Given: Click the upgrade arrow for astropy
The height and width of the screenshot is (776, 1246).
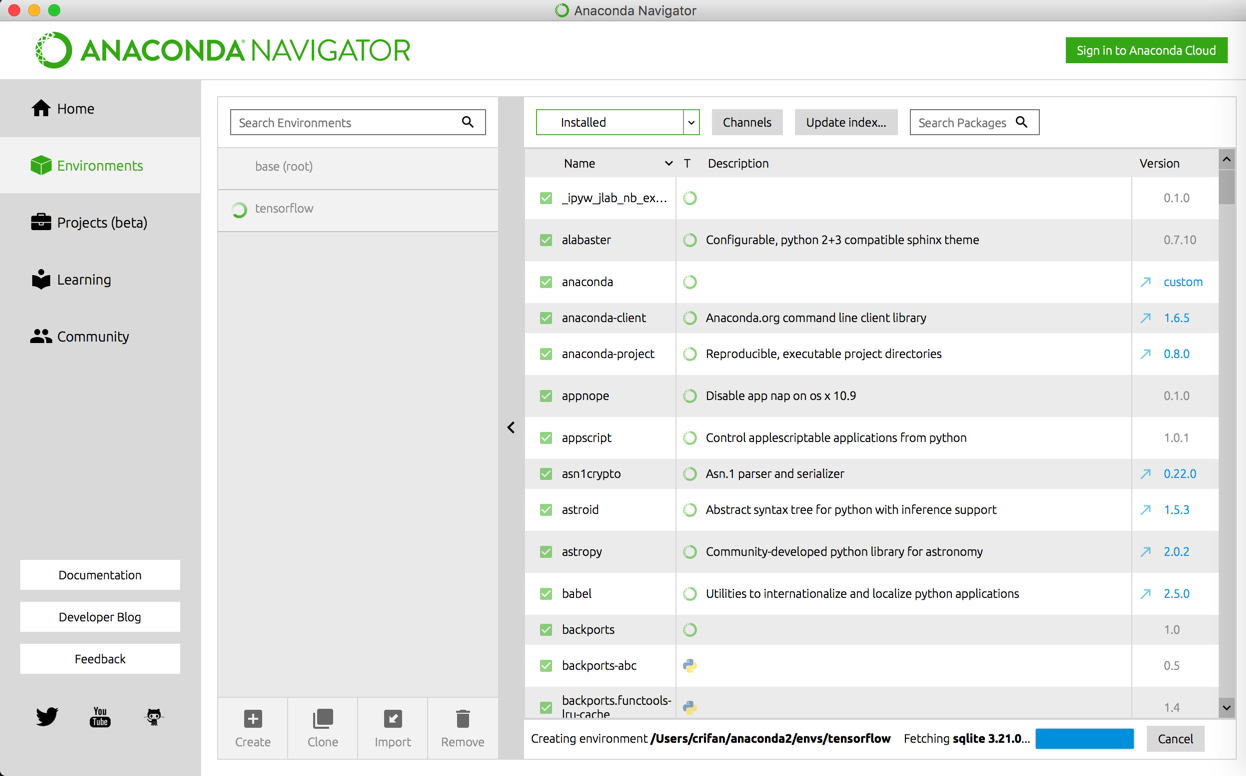Looking at the screenshot, I should tap(1146, 552).
